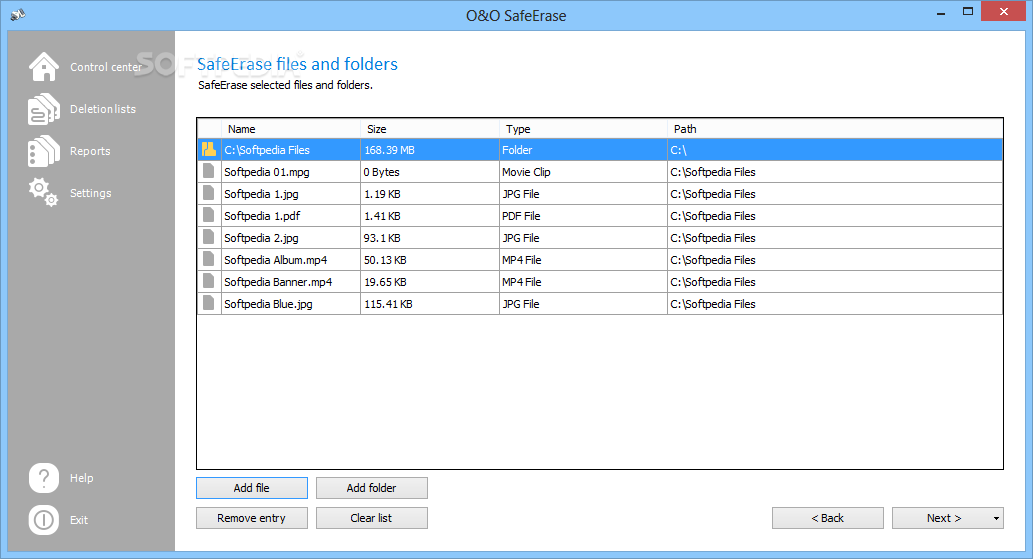1033x559 pixels.
Task: Sort by the Size column header
Action: click(430, 129)
